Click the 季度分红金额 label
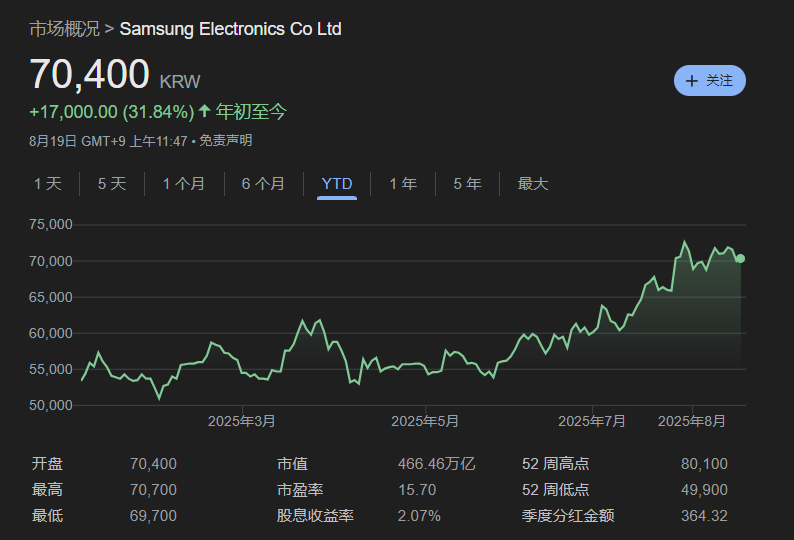This screenshot has height=540, width=794. [x=568, y=516]
